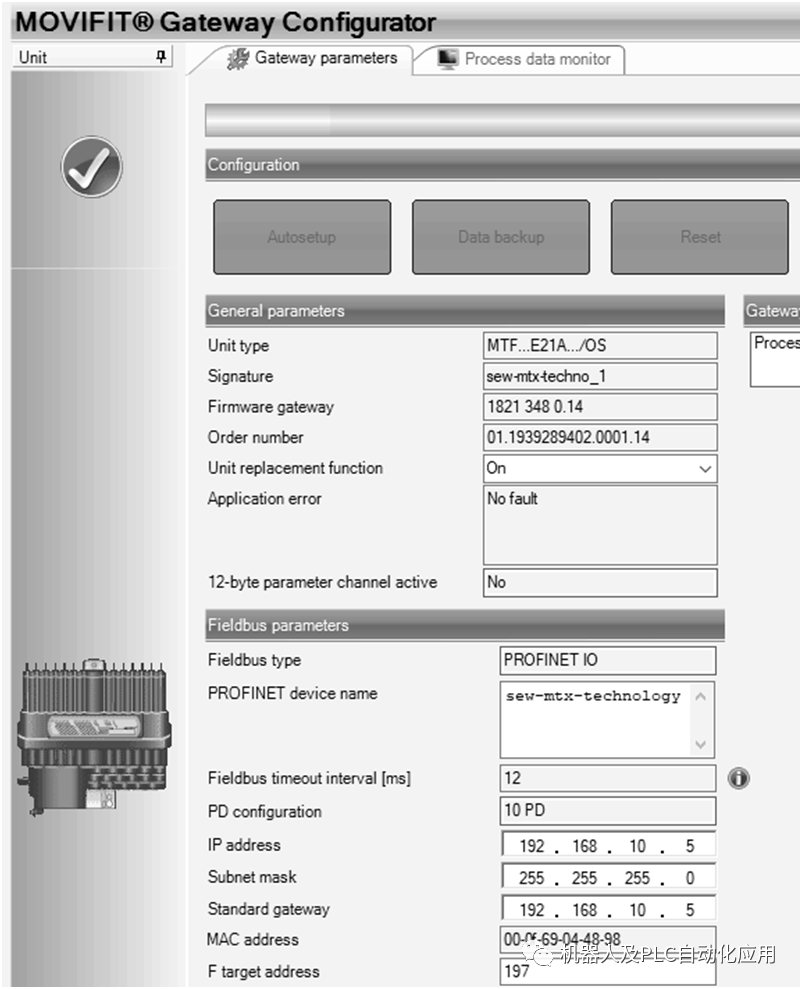802x989 pixels.
Task: Click the MAC address field
Action: point(608,940)
